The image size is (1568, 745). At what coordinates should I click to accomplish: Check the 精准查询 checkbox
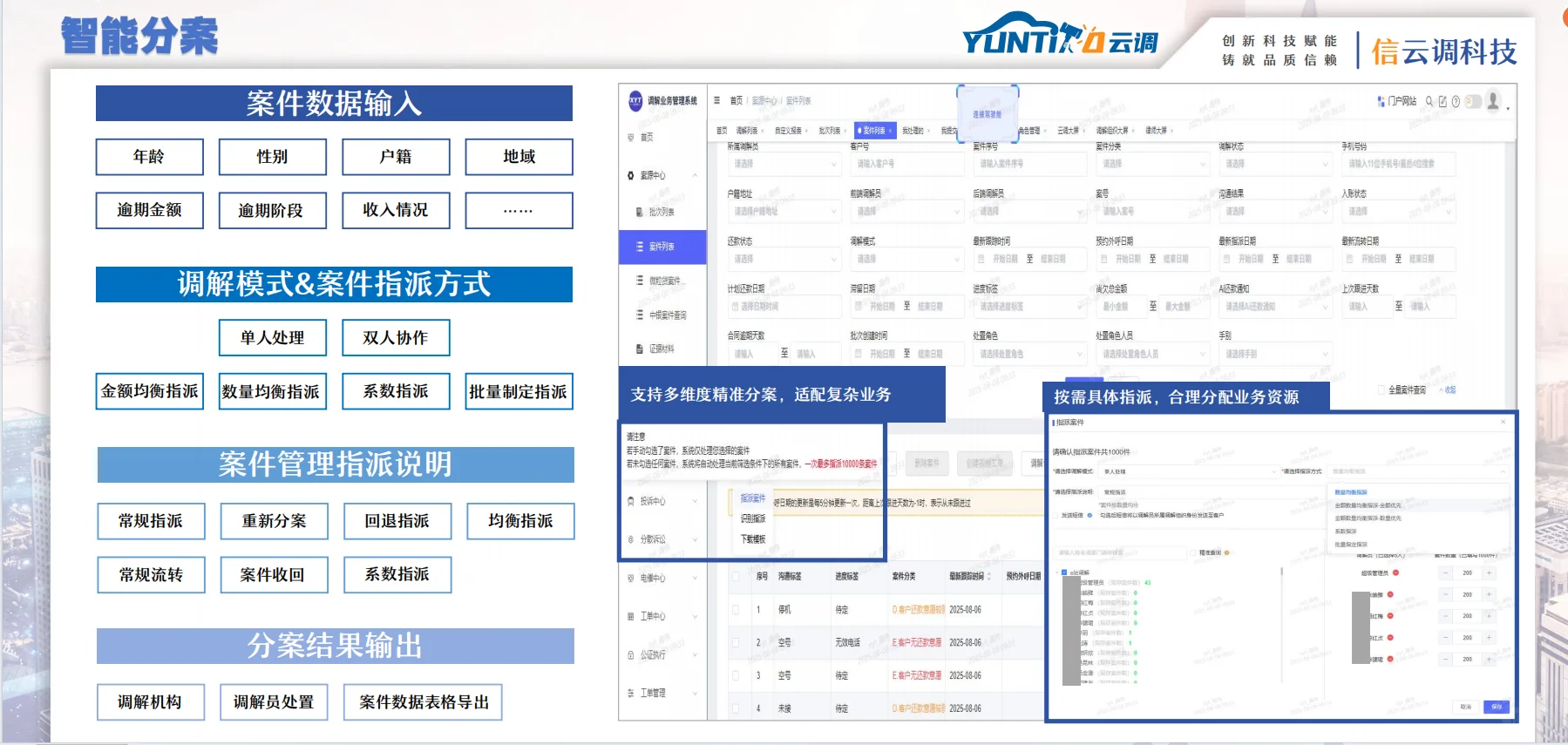(x=1193, y=552)
